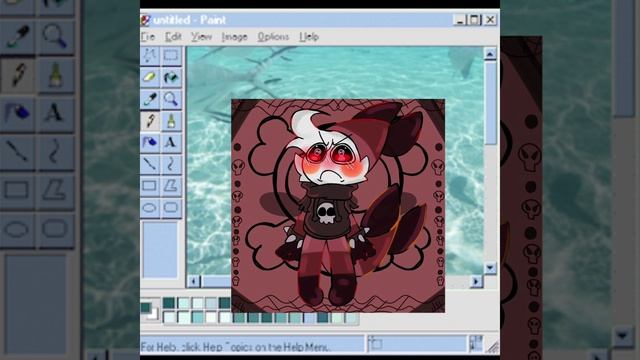Open the Options menu
Image resolution: width=640 pixels, height=360 pixels.
pyautogui.click(x=273, y=37)
